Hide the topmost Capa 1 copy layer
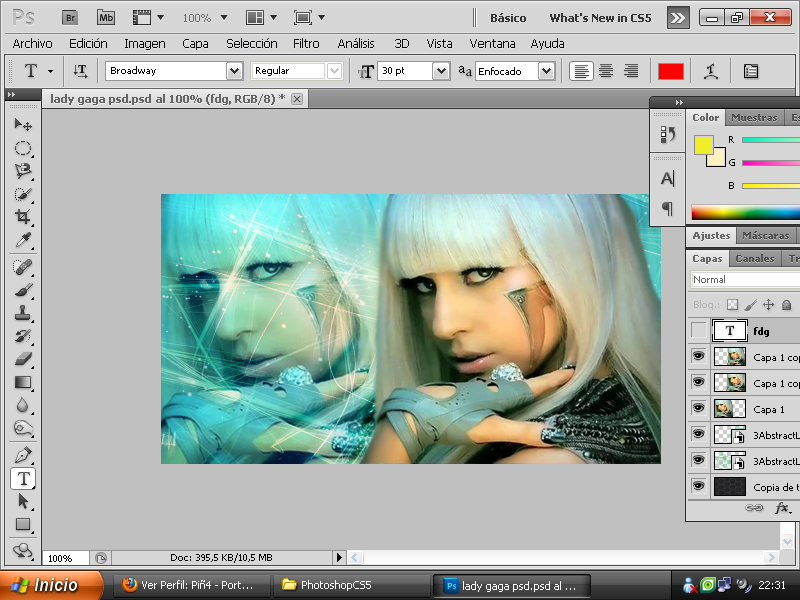 [698, 356]
